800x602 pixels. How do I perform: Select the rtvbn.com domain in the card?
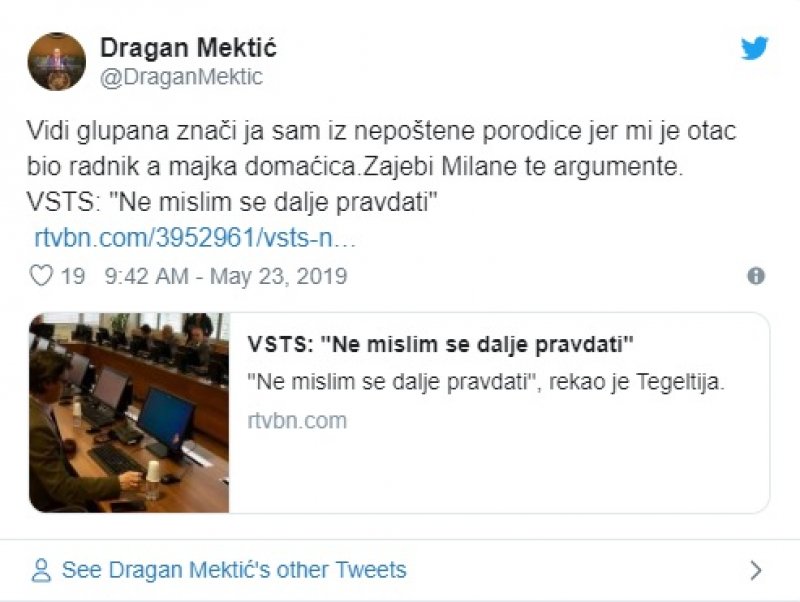[x=297, y=420]
